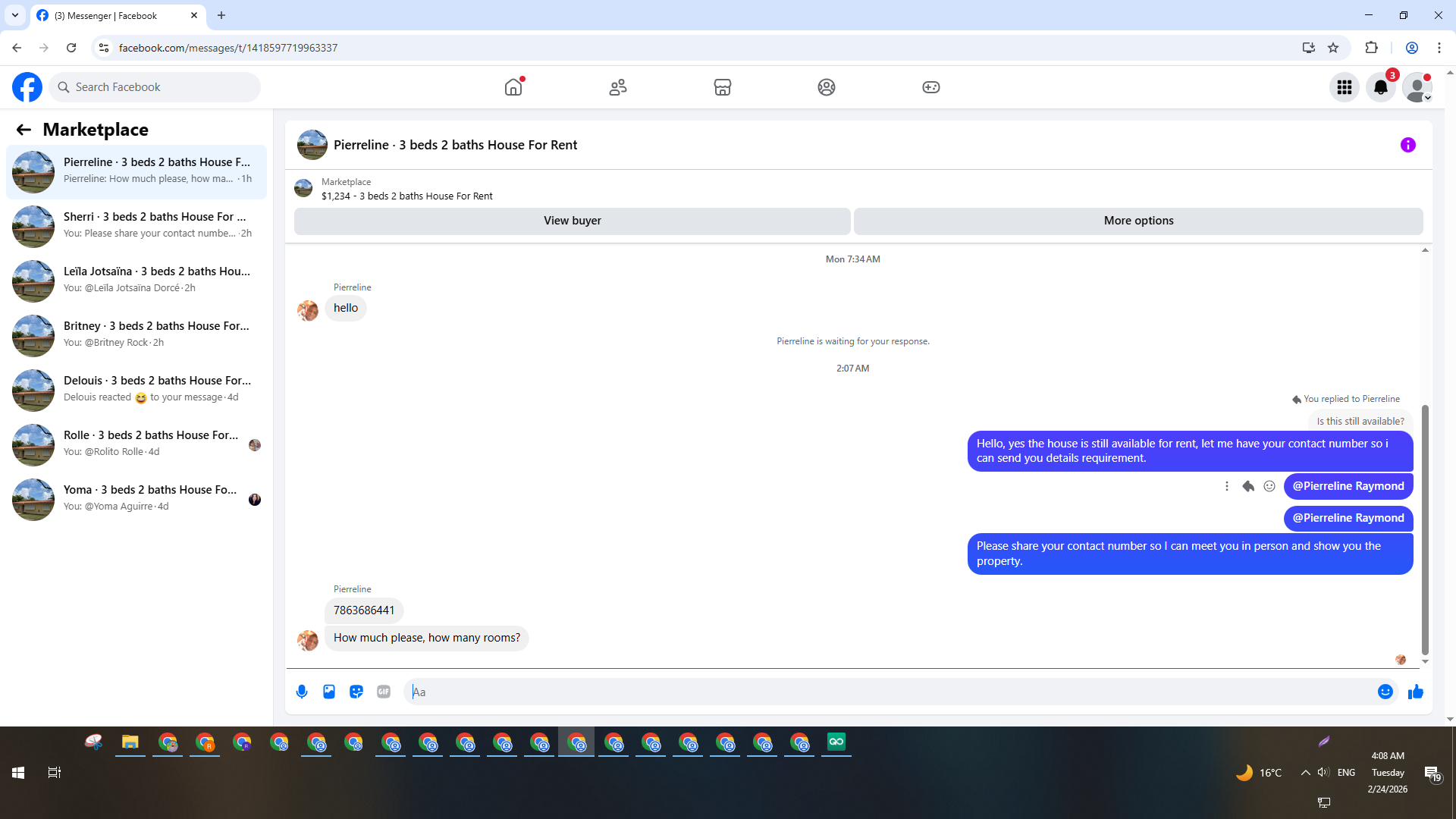
Task: Open the Facebook notifications bell
Action: [1380, 87]
